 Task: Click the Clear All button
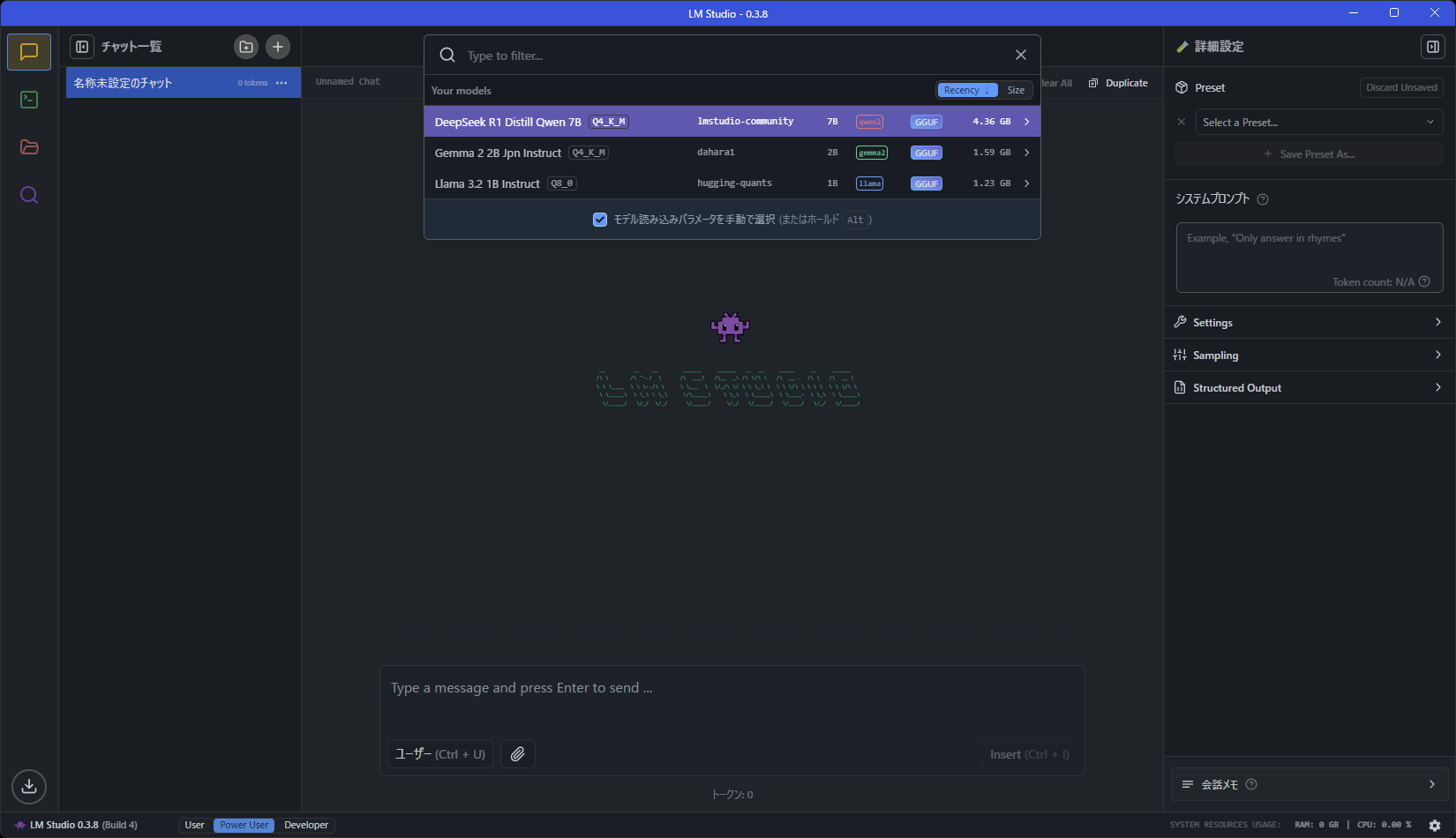[x=1056, y=83]
